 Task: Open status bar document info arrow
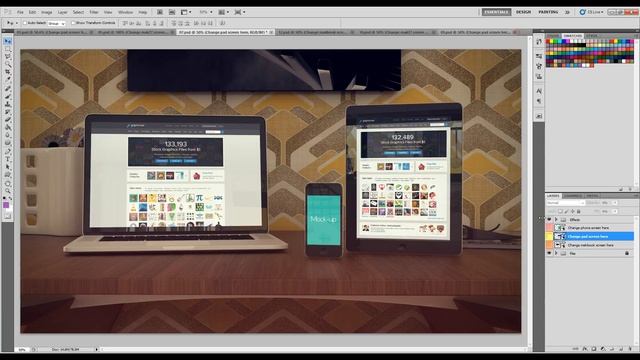97,349
